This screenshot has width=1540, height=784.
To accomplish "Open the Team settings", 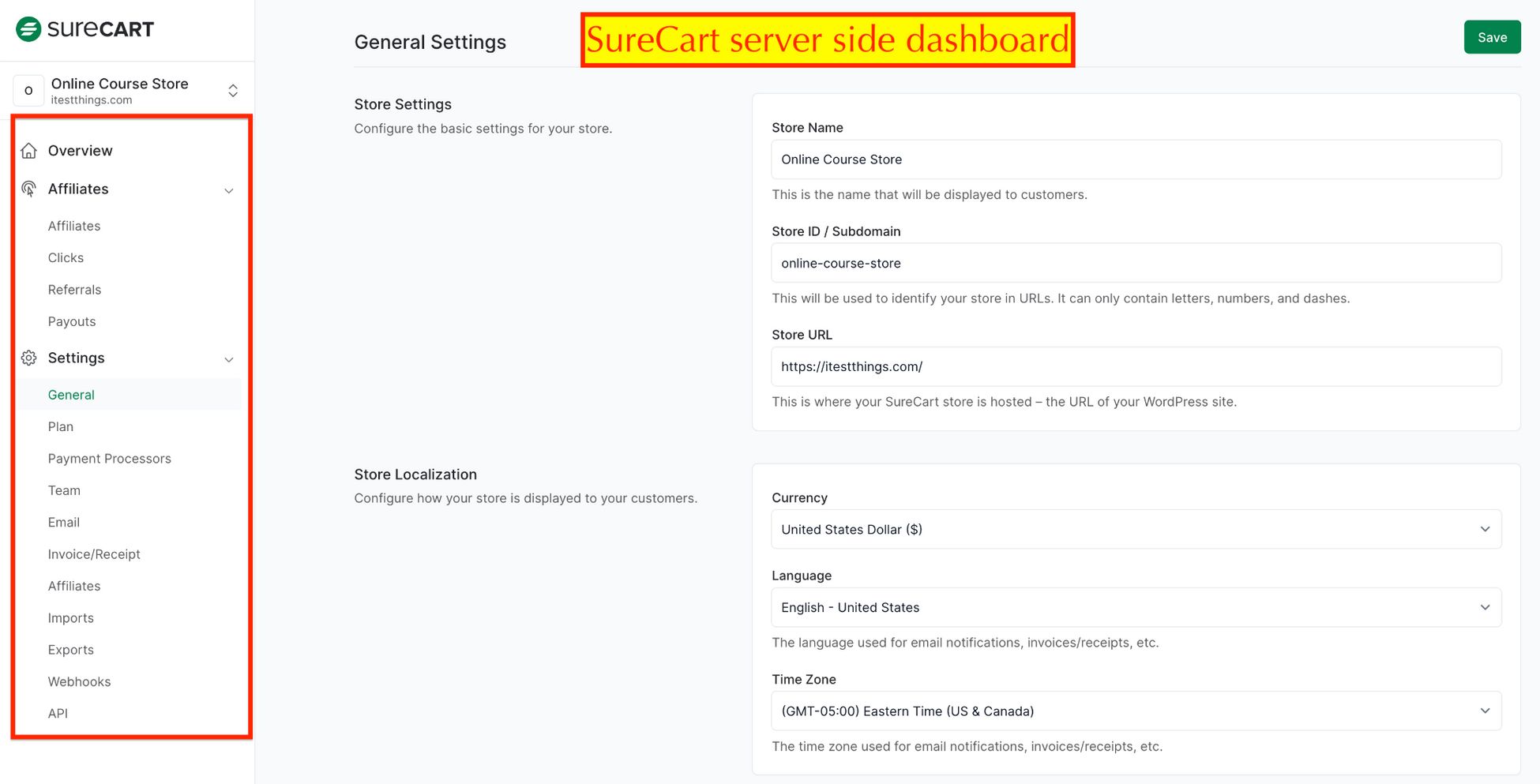I will tap(64, 490).
